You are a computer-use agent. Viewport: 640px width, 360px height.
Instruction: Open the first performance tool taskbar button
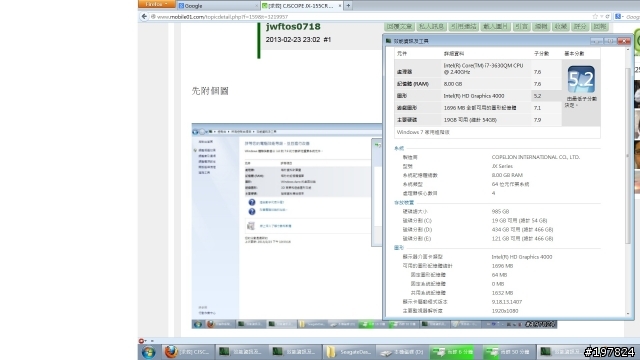(x=241, y=352)
